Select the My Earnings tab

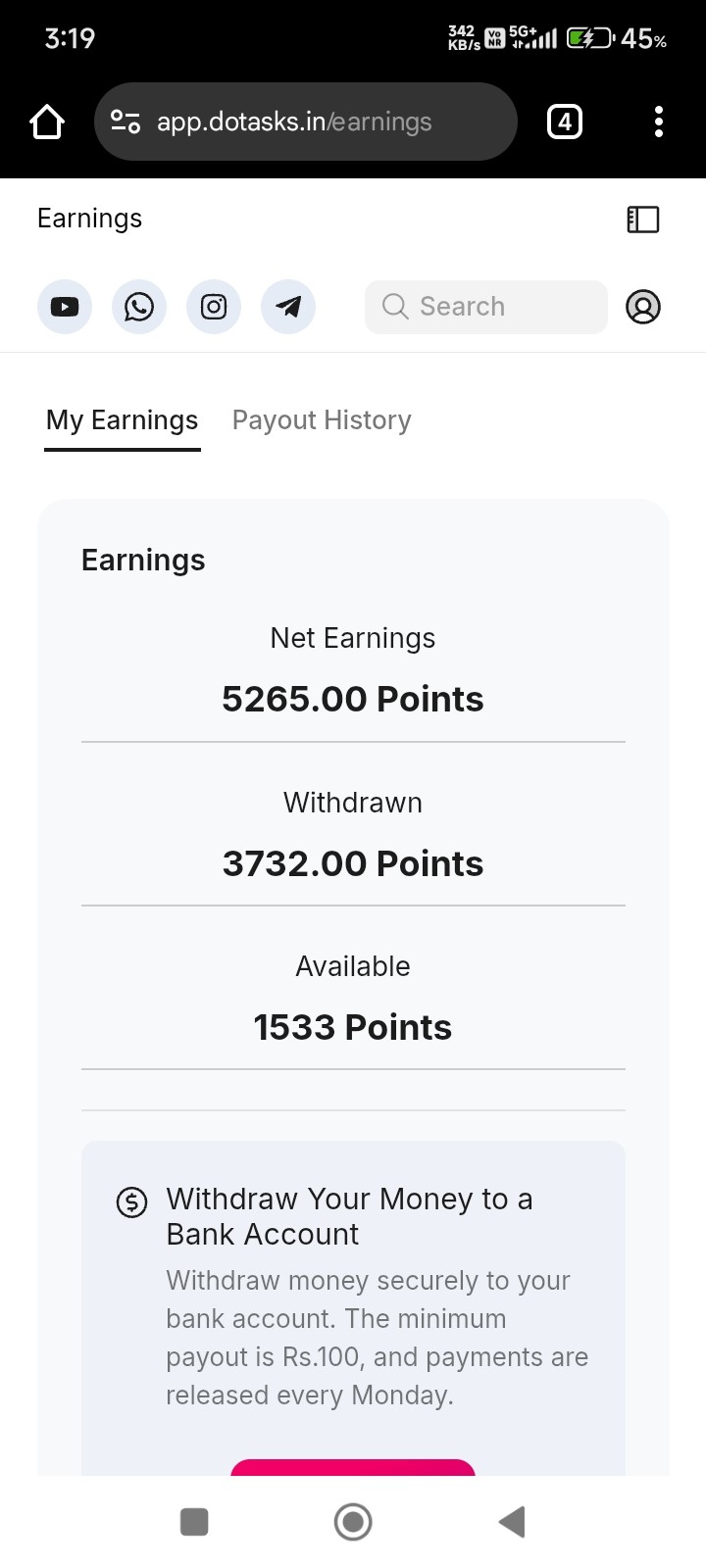[123, 420]
